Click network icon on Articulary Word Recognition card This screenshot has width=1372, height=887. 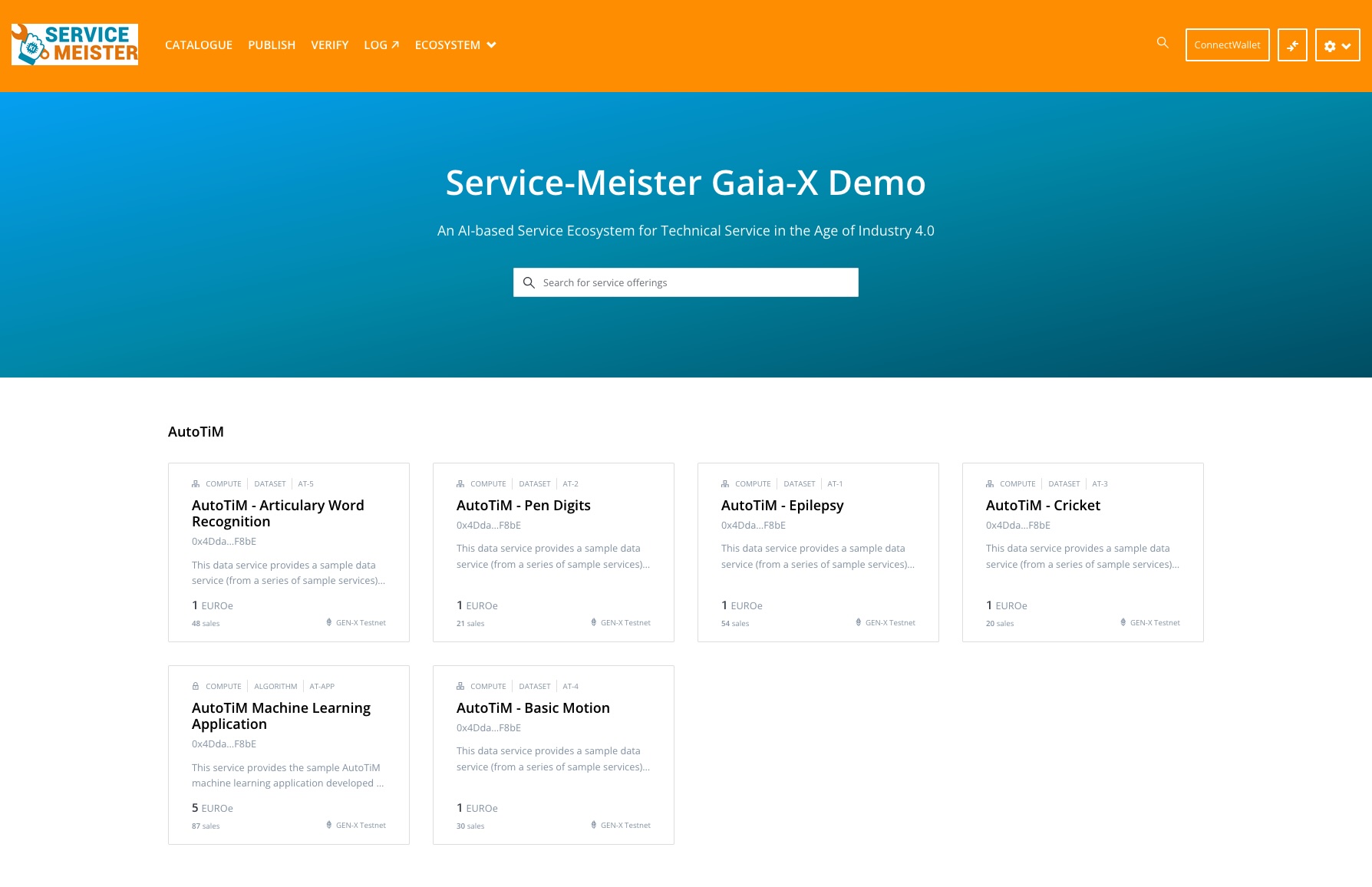(x=329, y=622)
